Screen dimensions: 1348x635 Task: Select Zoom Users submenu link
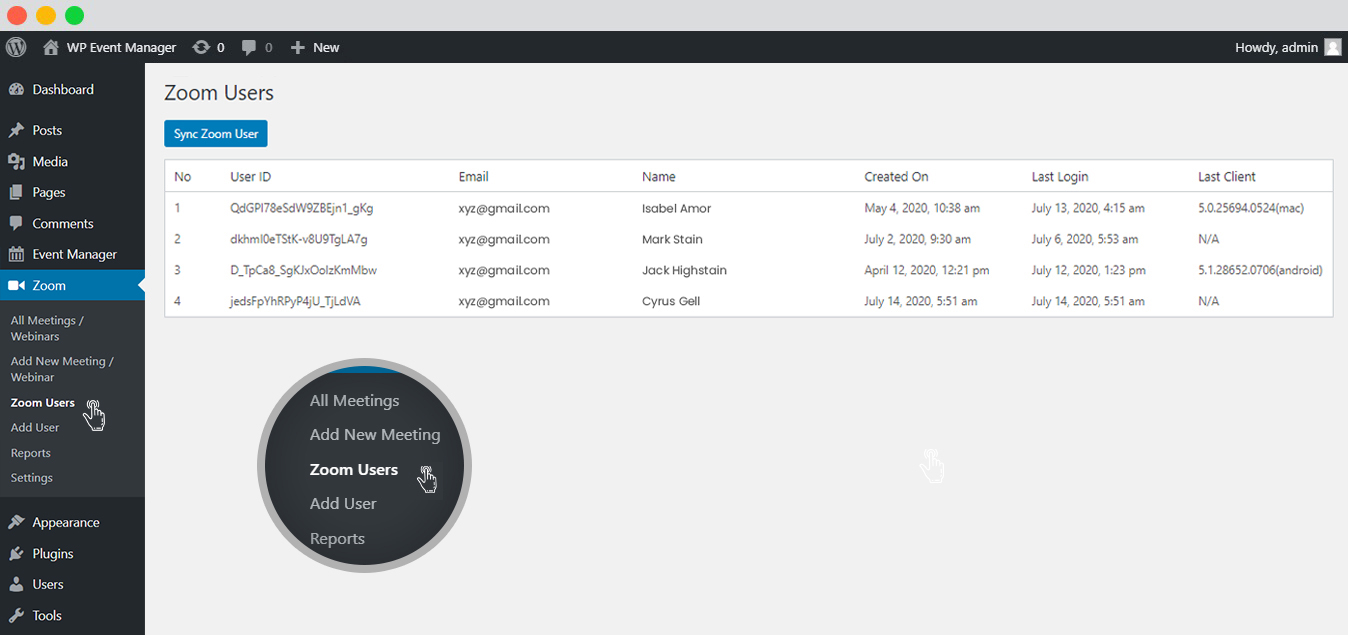[43, 402]
